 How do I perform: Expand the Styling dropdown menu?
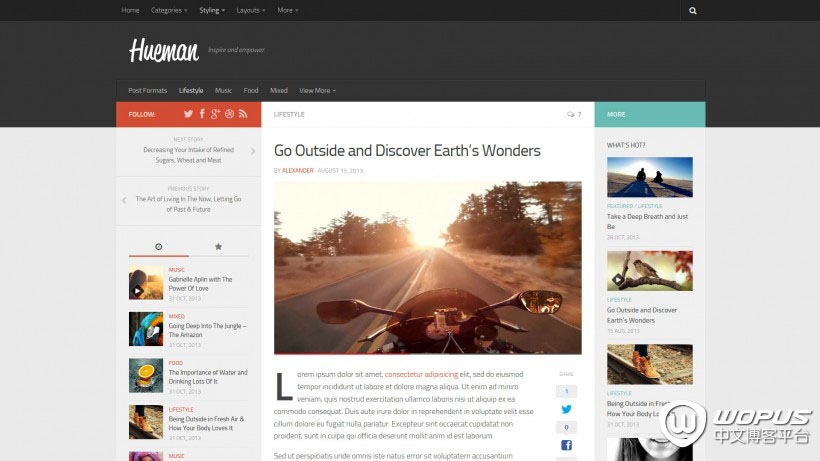pyautogui.click(x=211, y=10)
